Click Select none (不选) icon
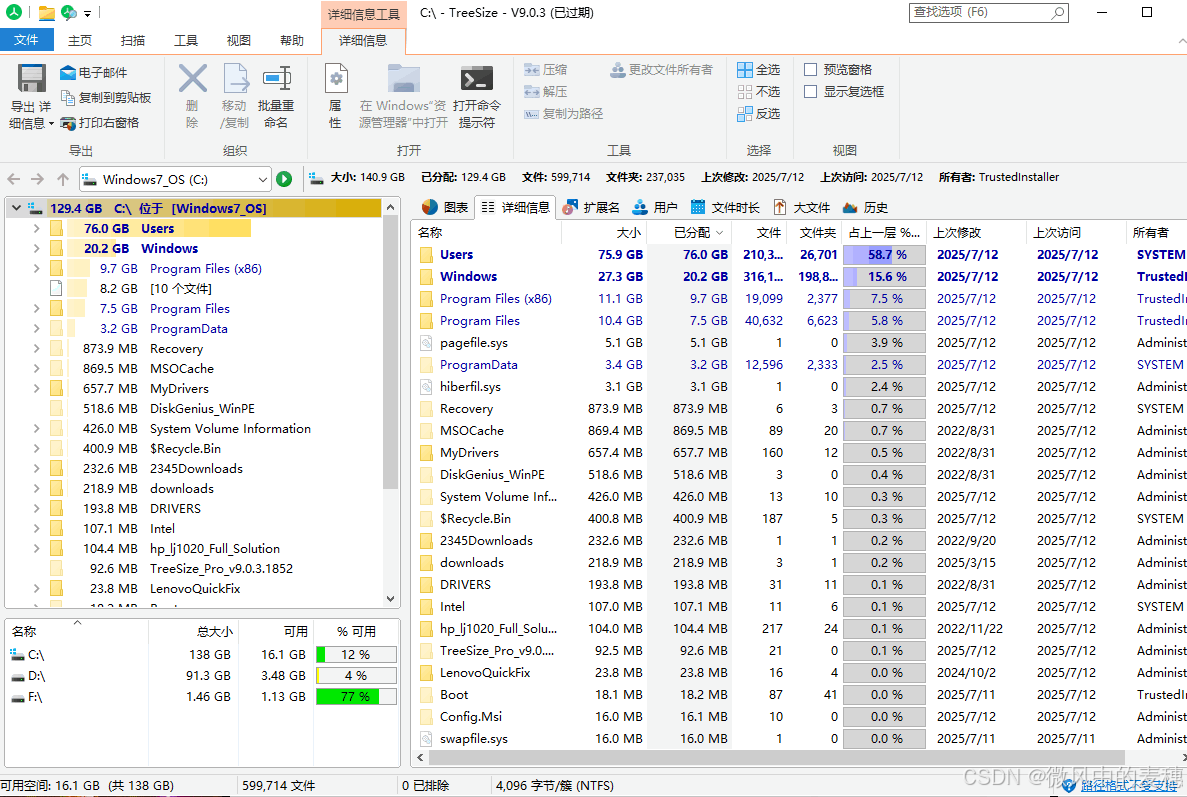Screen dimensions: 1187x797 click(x=745, y=92)
